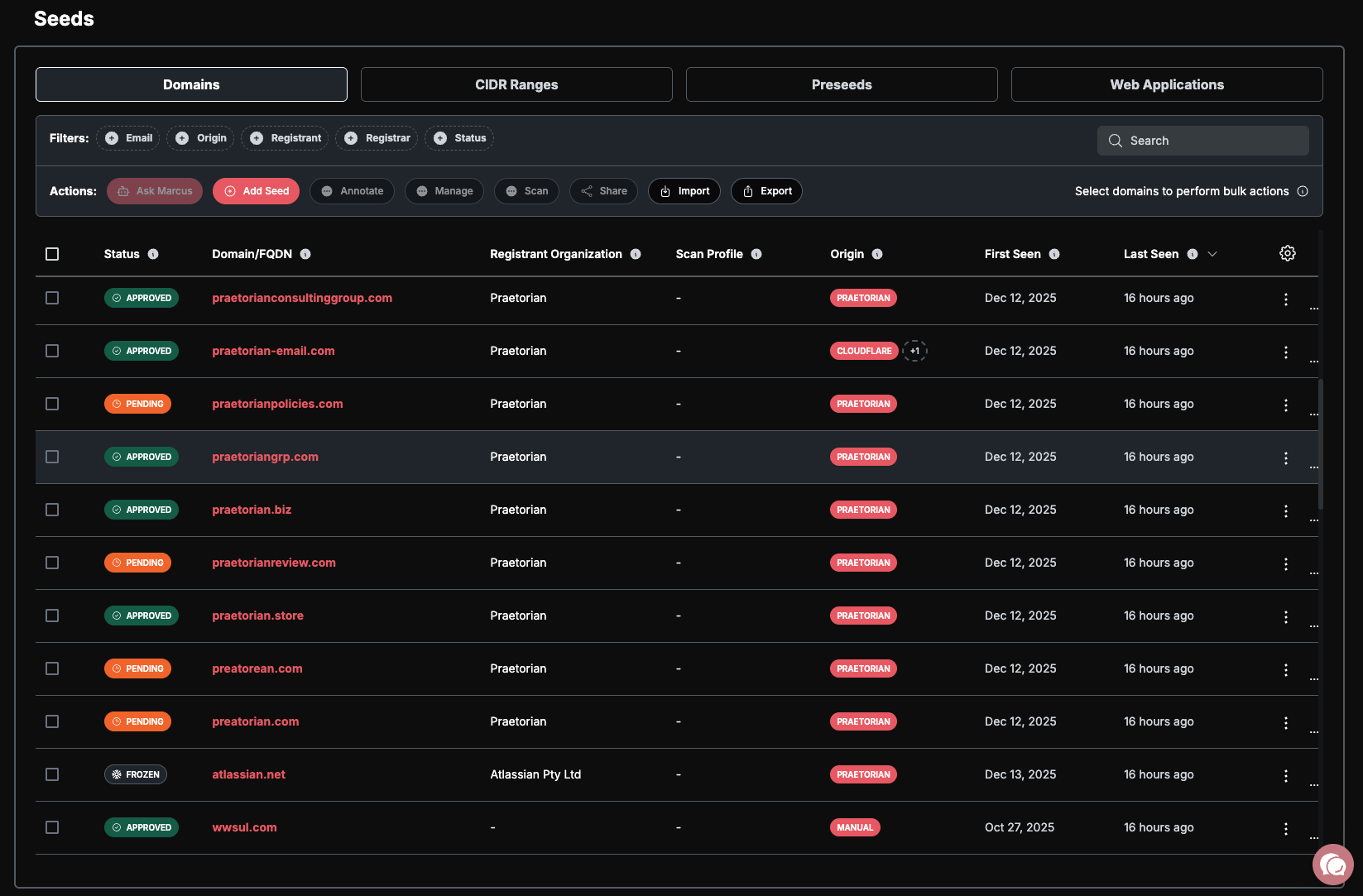
Task: Click 'Atlassian Pty Ltd' registrant cell
Action: click(x=535, y=774)
